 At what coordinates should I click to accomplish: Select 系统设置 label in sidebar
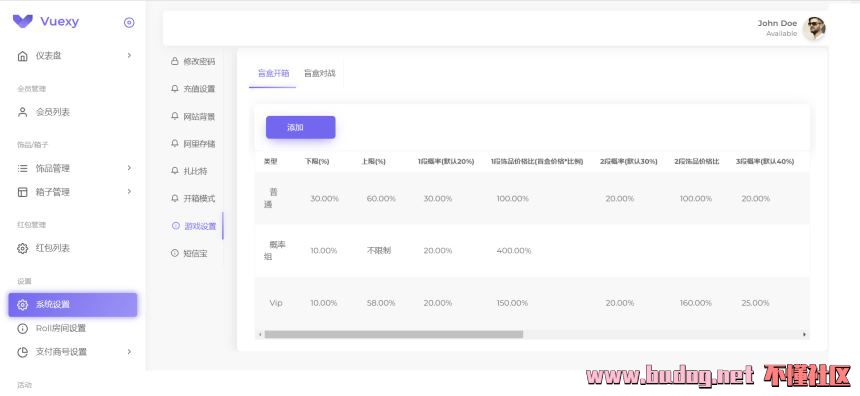(x=53, y=305)
